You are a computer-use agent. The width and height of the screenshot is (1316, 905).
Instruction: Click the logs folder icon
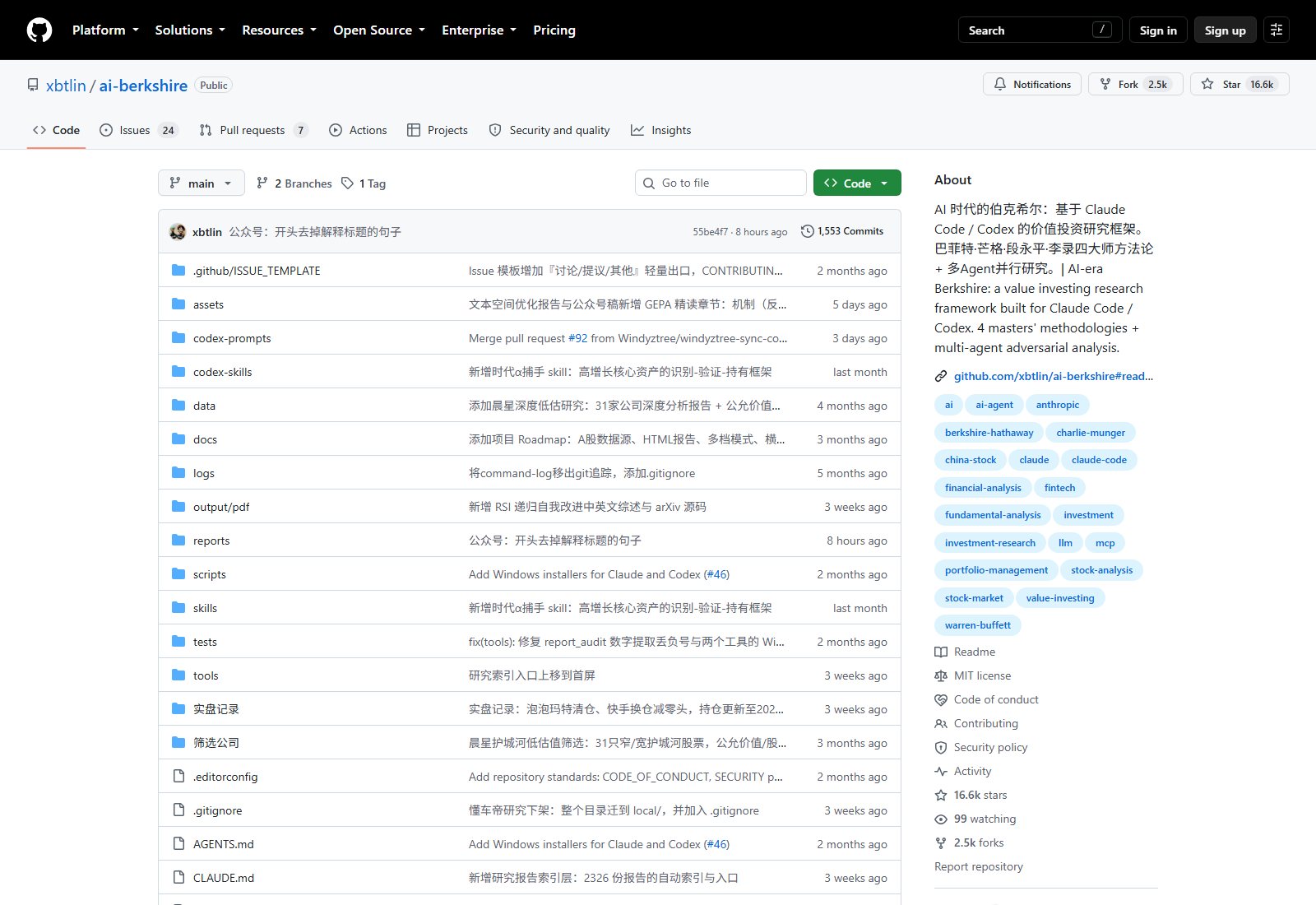[178, 473]
